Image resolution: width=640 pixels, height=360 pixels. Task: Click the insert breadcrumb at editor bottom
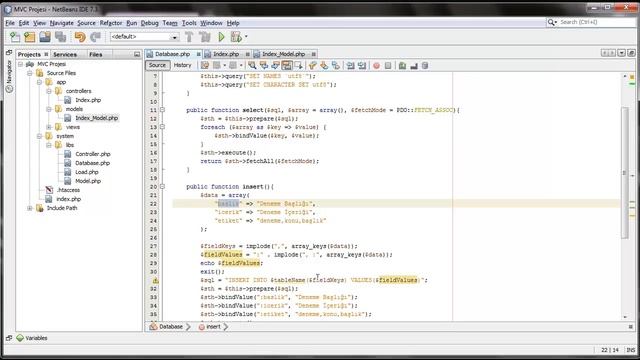(210, 327)
